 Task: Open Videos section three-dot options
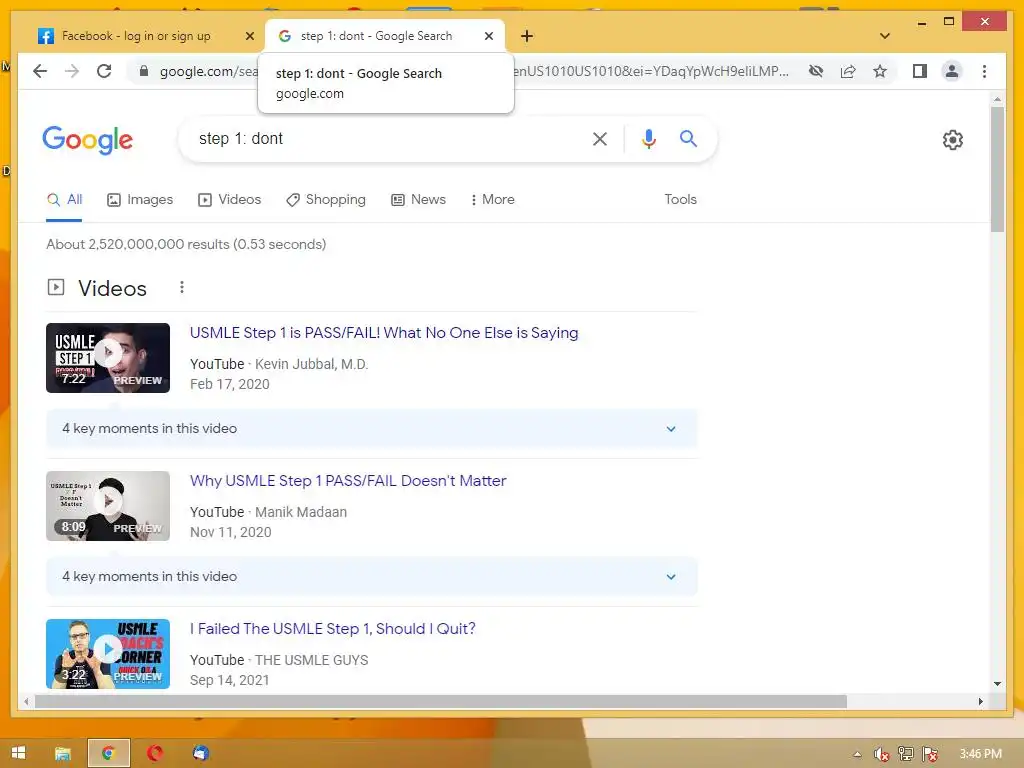[x=182, y=287]
